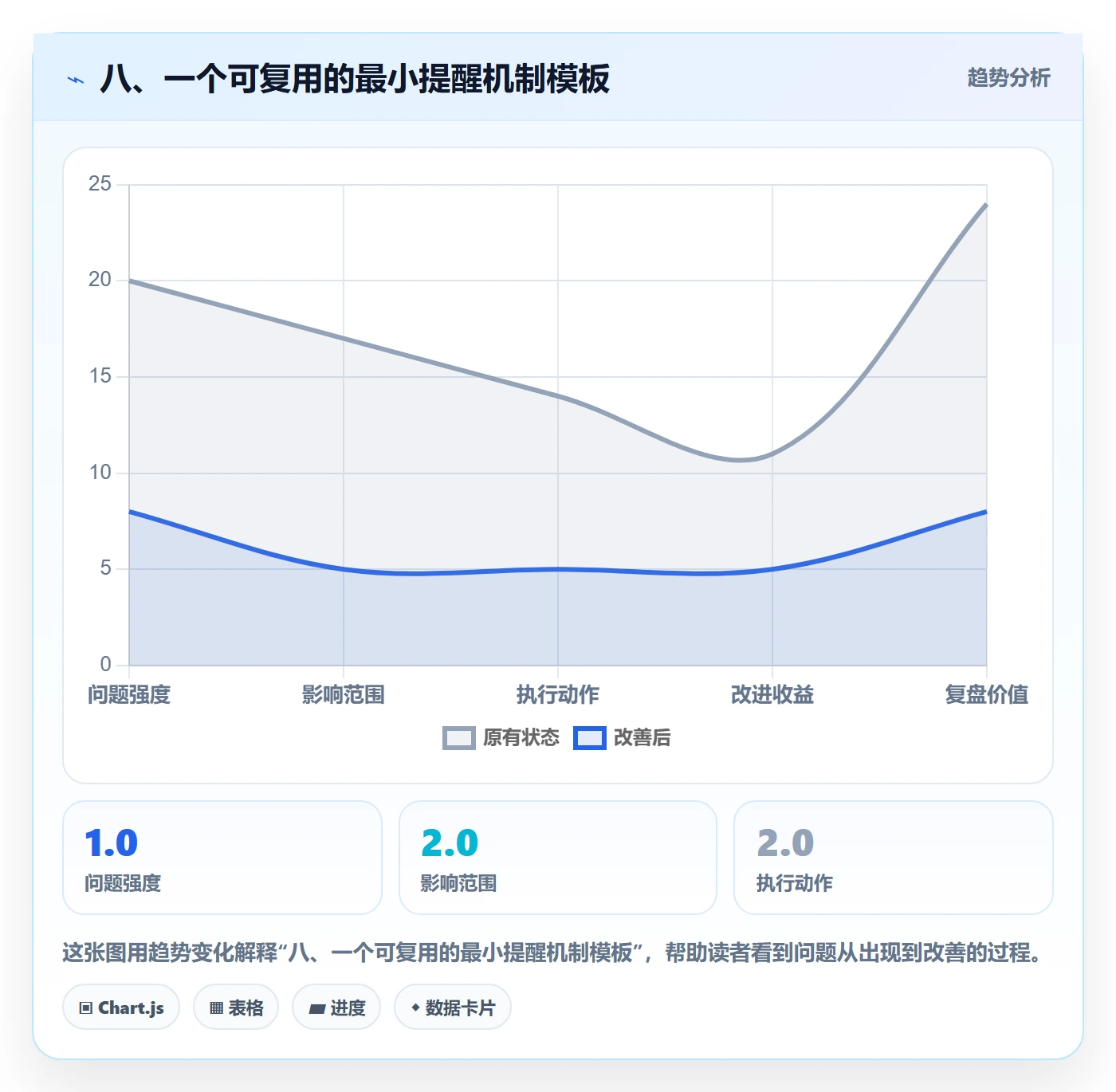Viewport: 1116px width, 1092px height.
Task: Click the 原有状态 legend label
Action: pos(521,738)
